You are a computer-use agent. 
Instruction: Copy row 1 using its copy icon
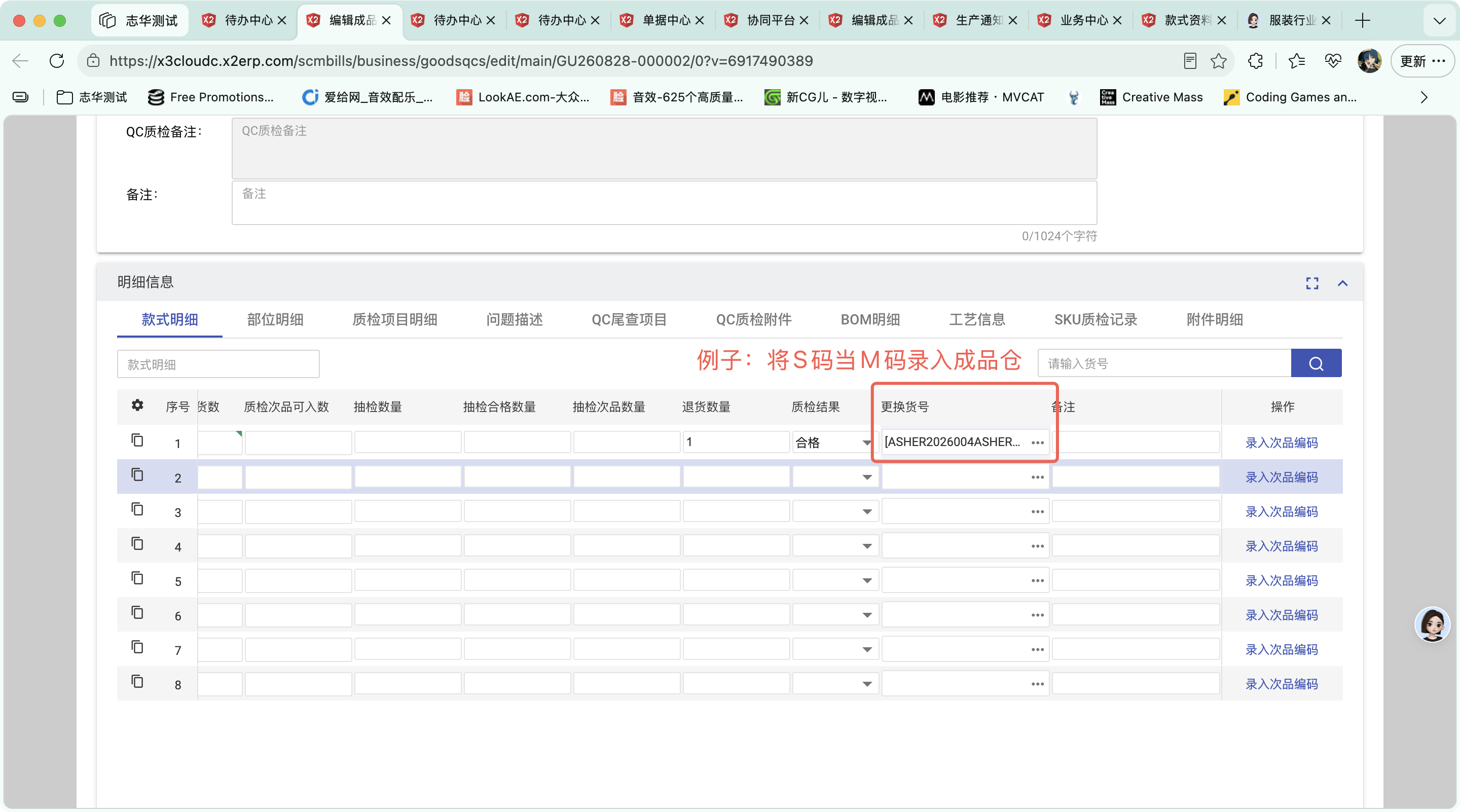click(137, 440)
